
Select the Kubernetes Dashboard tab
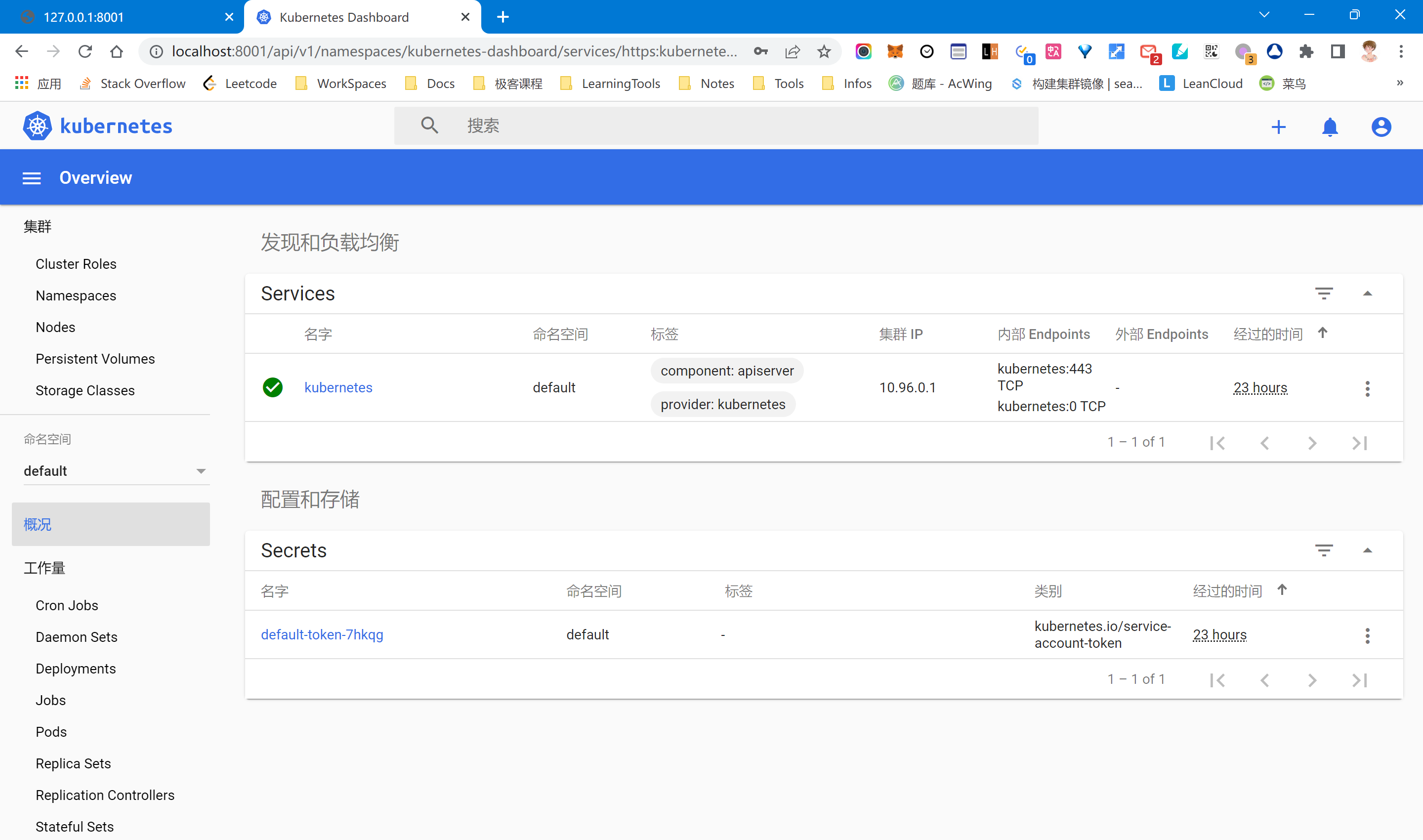[362, 17]
